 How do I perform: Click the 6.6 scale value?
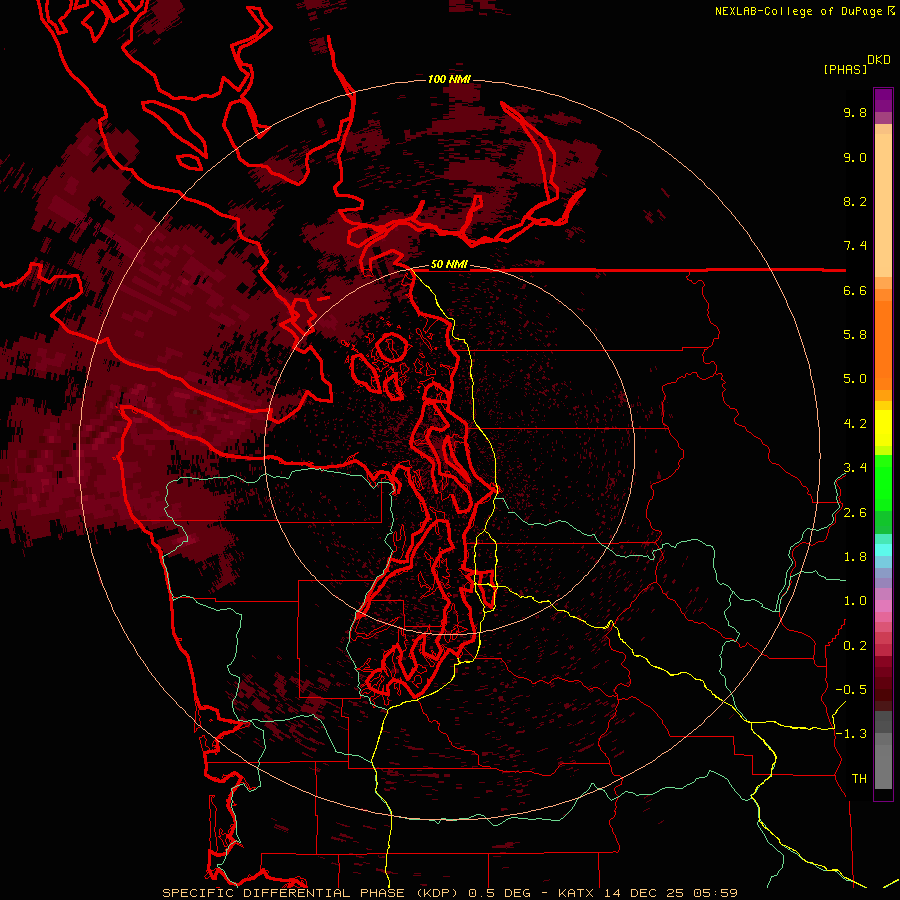click(x=855, y=290)
